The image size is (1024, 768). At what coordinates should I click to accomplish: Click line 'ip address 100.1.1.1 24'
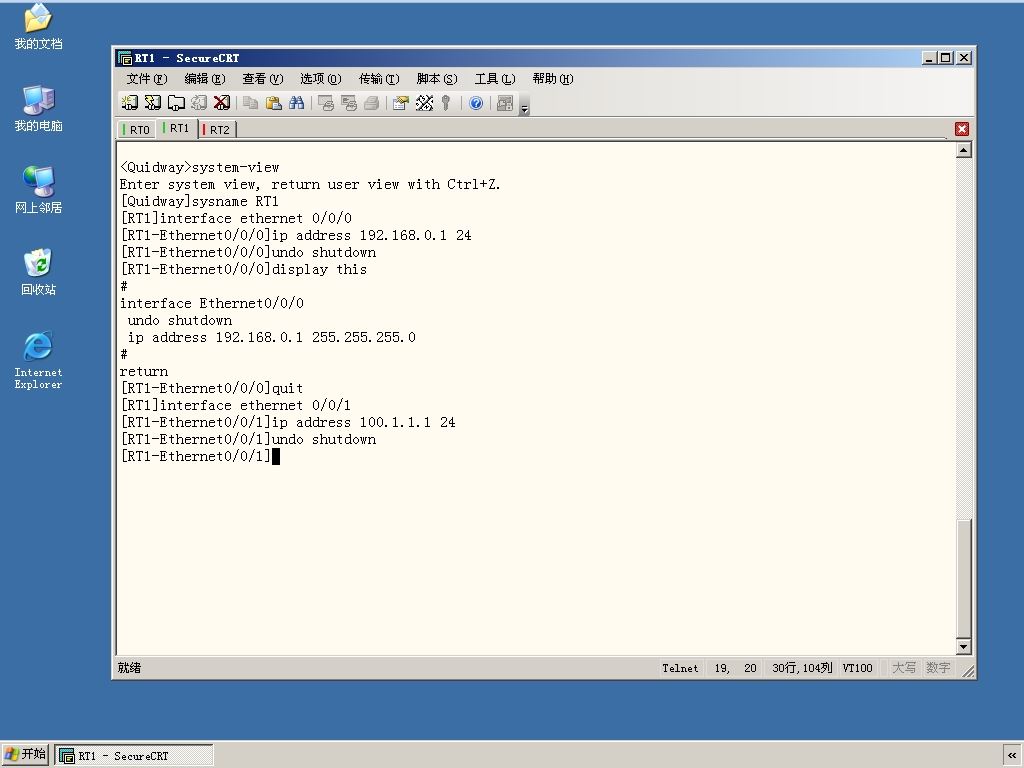(x=364, y=422)
